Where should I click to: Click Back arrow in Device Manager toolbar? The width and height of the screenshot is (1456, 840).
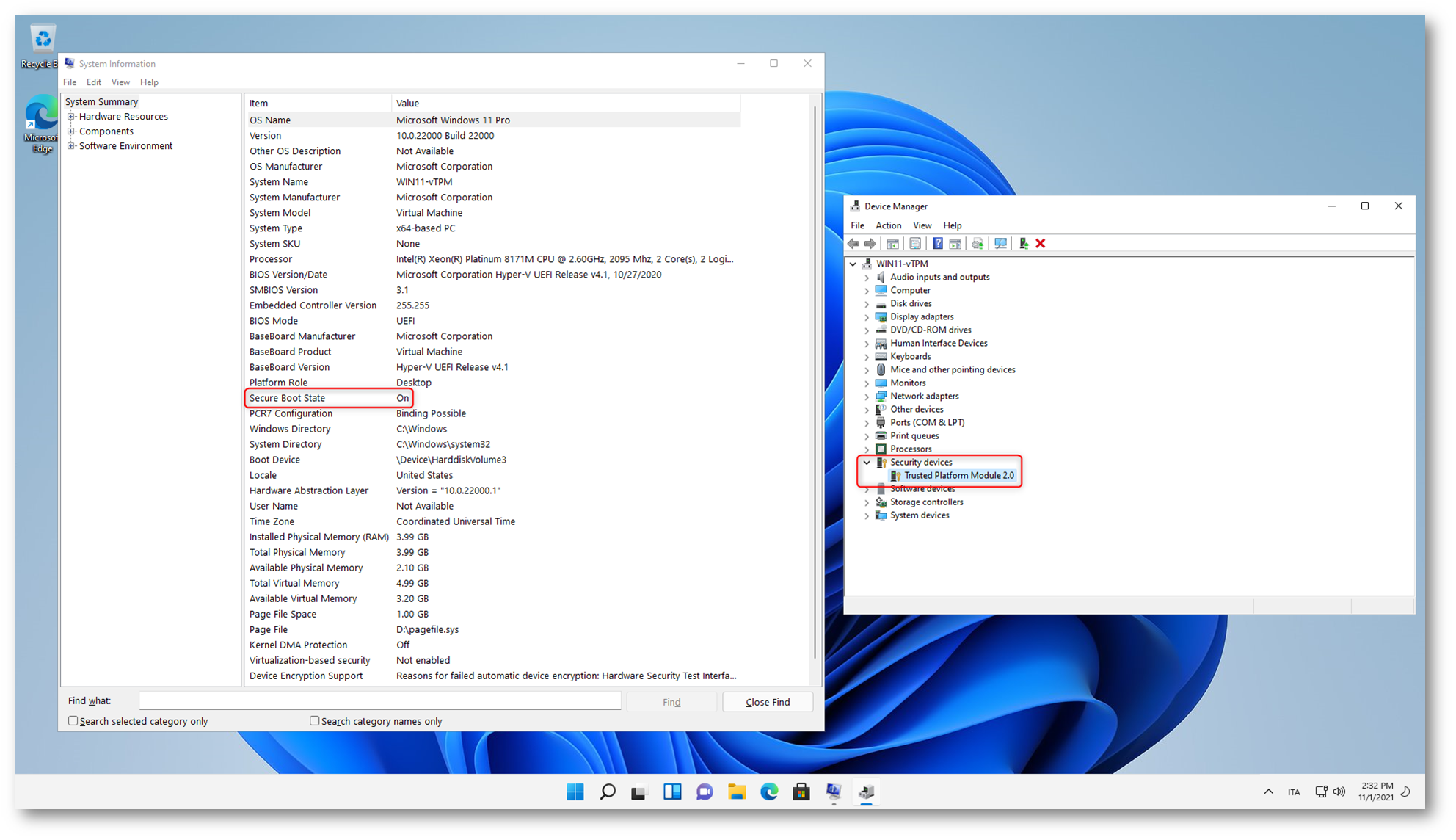coord(853,244)
